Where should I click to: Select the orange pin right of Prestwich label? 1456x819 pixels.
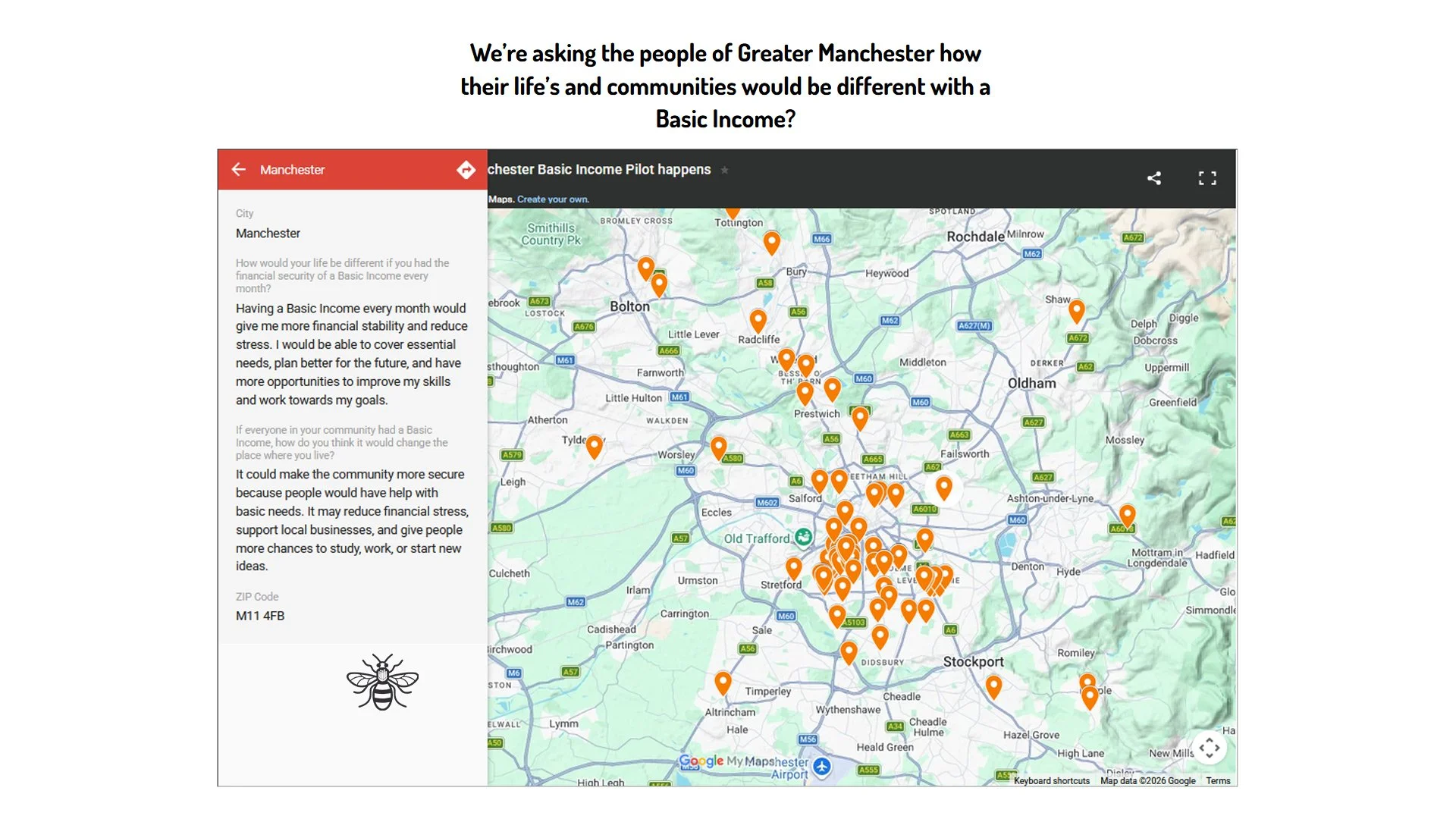pyautogui.click(x=859, y=418)
